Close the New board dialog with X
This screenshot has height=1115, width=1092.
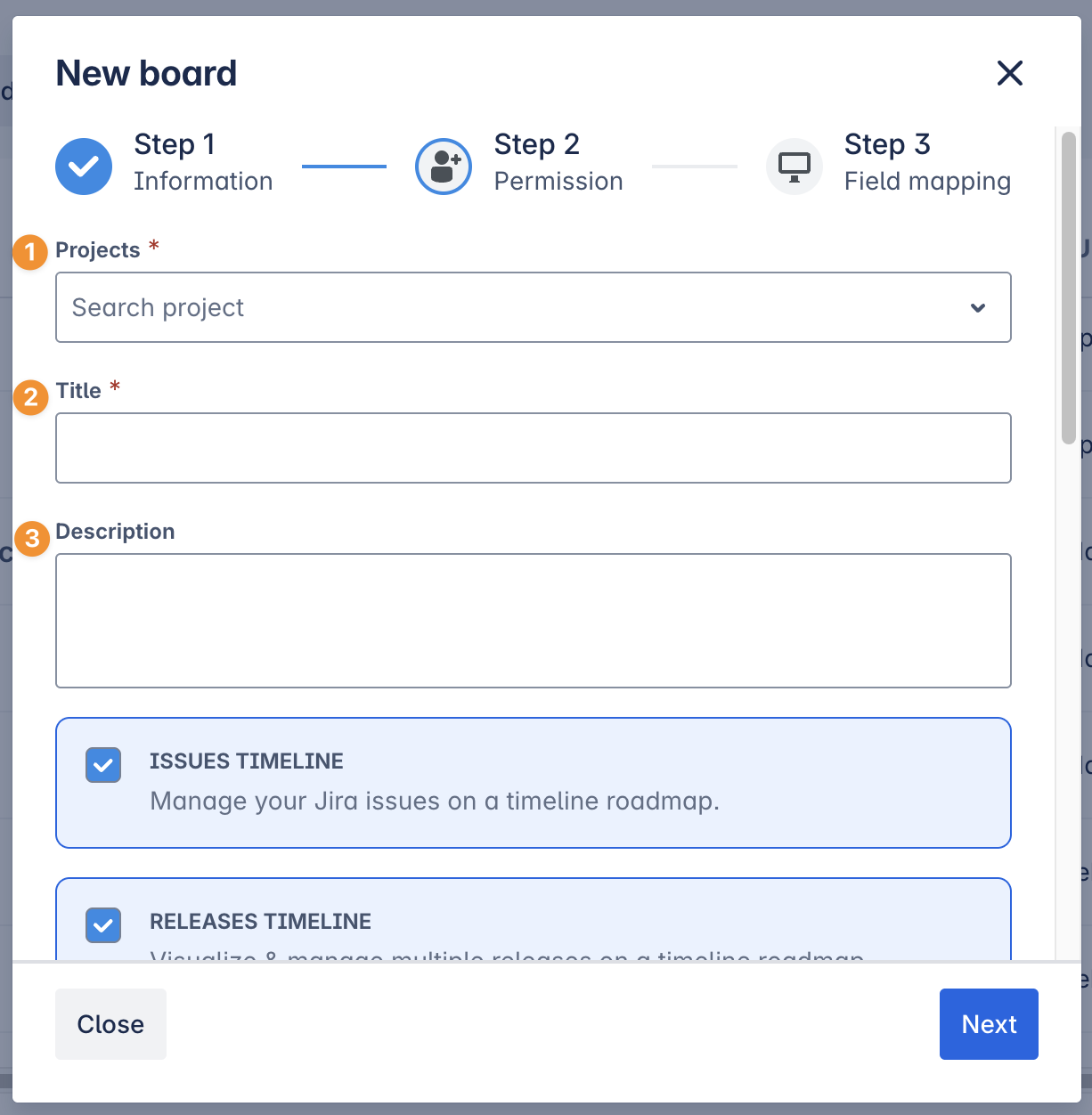pos(1009,73)
